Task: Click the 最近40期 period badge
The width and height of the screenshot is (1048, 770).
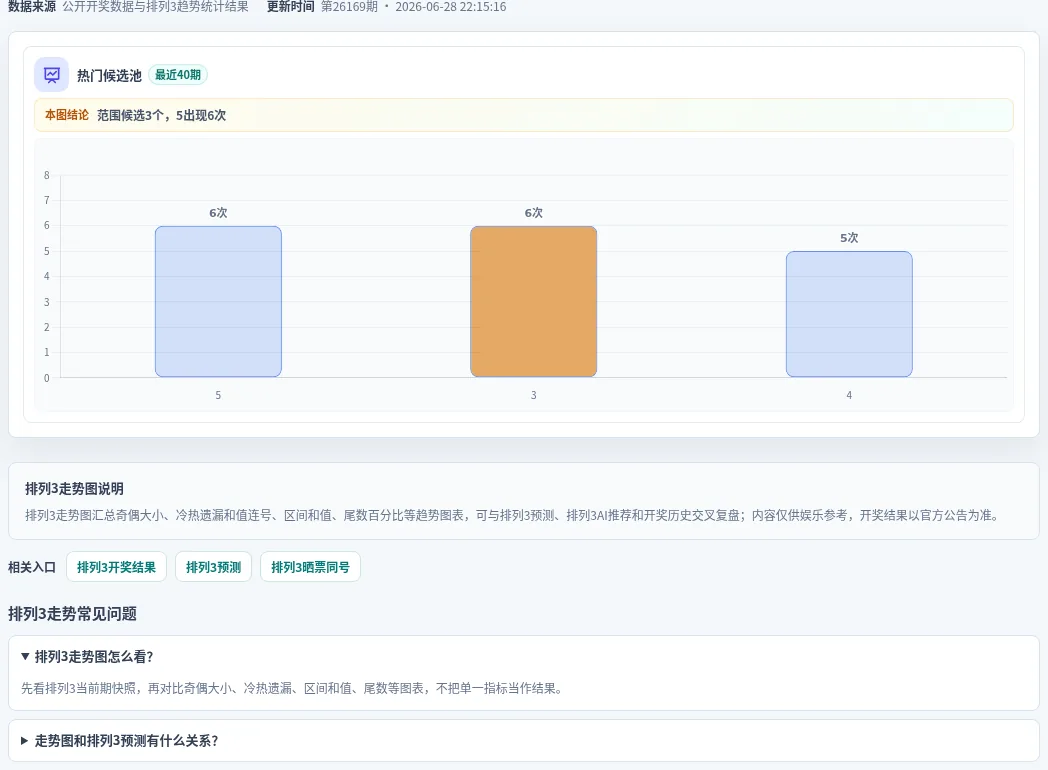Action: pos(178,75)
